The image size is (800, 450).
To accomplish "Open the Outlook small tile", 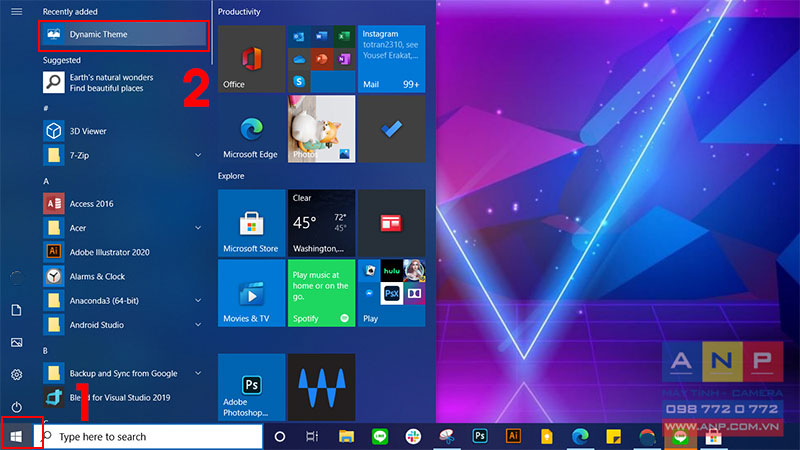I will (x=299, y=36).
